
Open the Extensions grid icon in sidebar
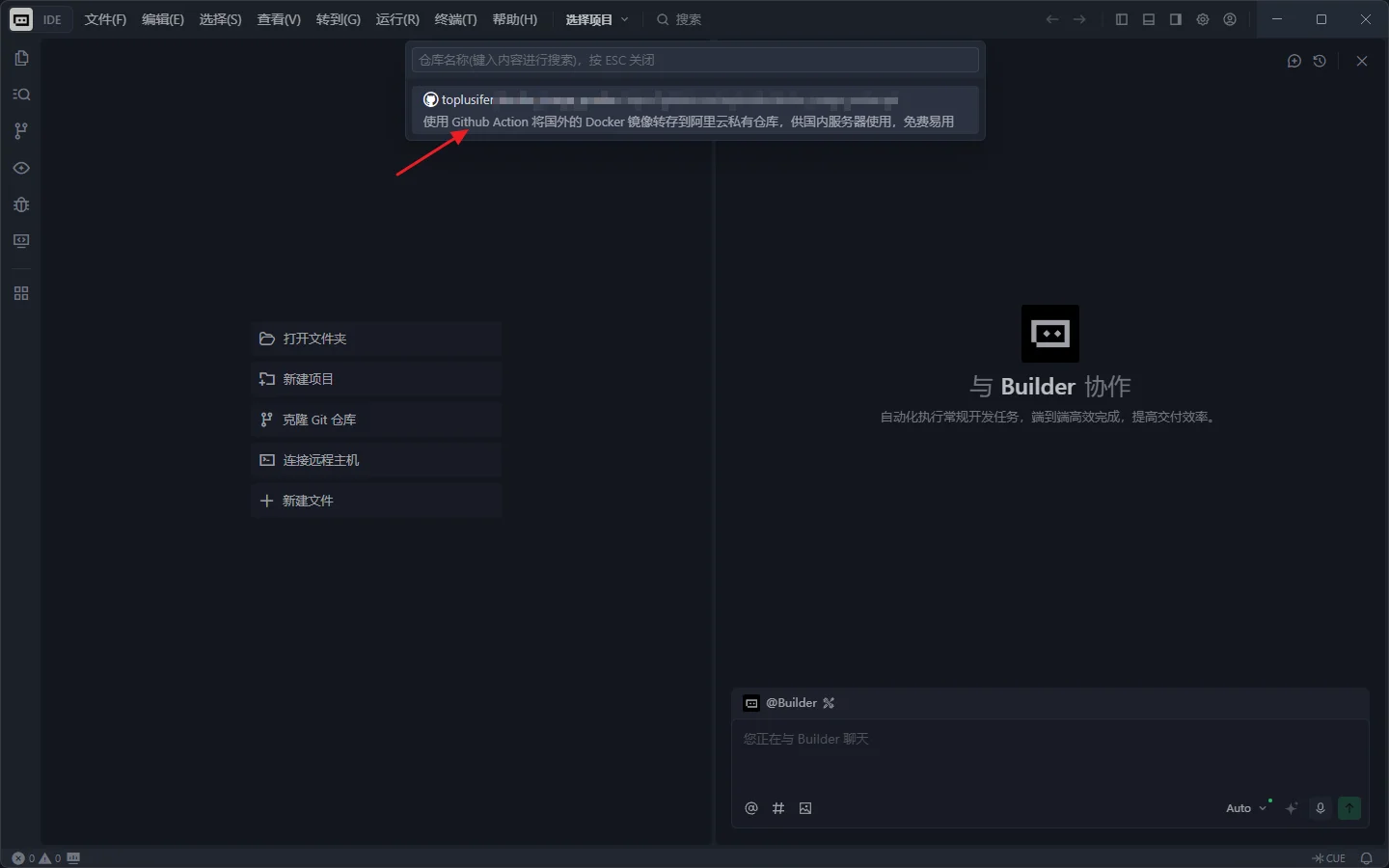coord(21,293)
